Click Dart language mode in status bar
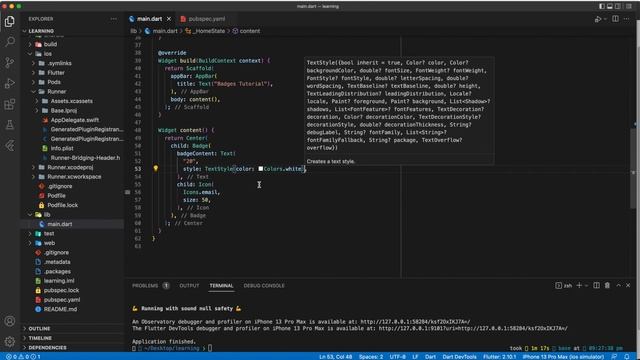 [430, 357]
